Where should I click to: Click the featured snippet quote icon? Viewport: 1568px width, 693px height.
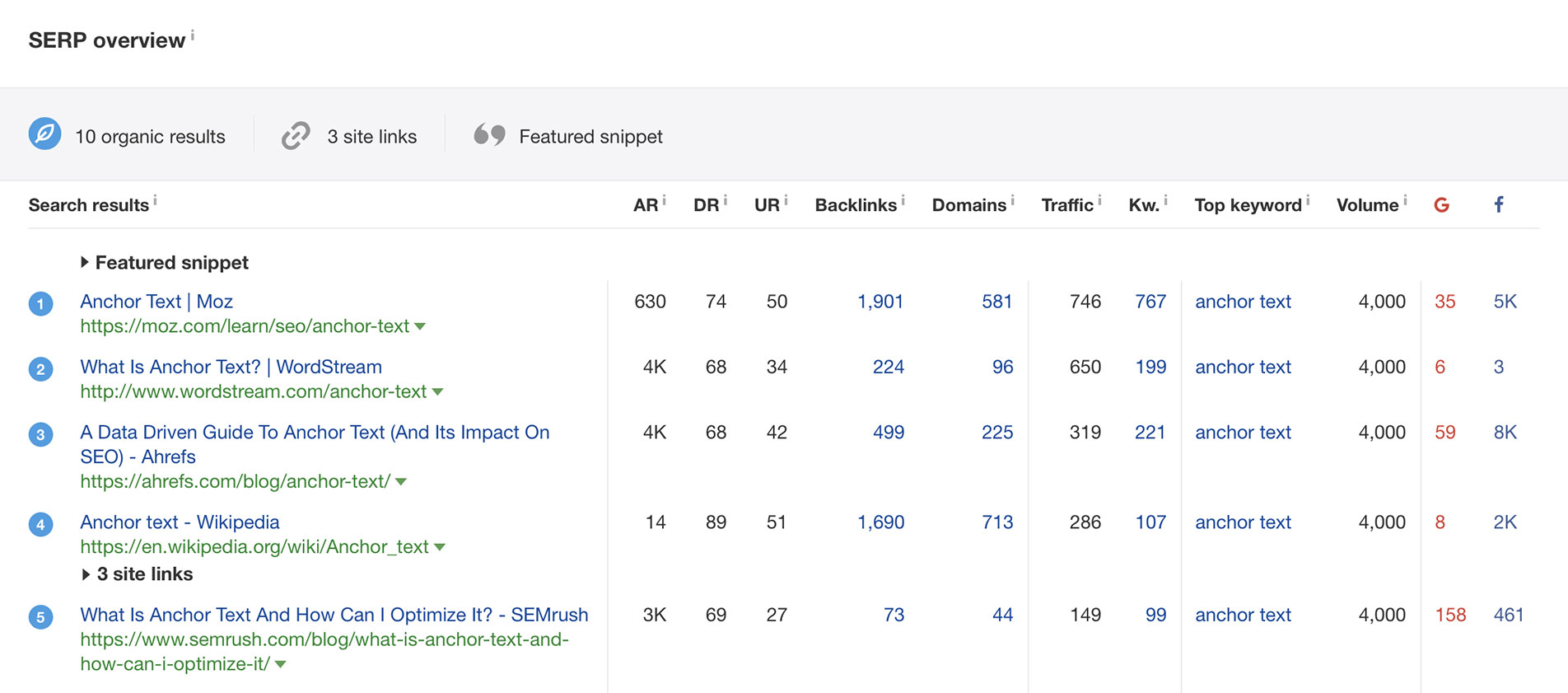(x=489, y=135)
